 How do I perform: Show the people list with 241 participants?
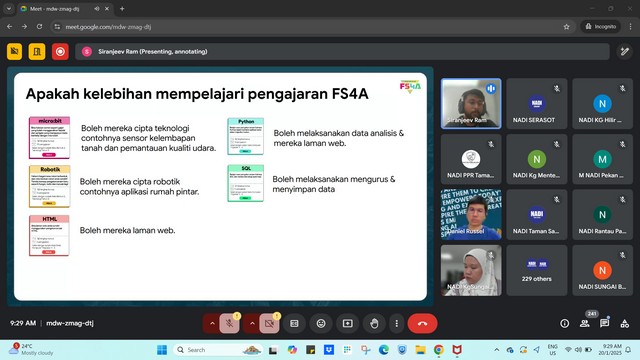585,323
